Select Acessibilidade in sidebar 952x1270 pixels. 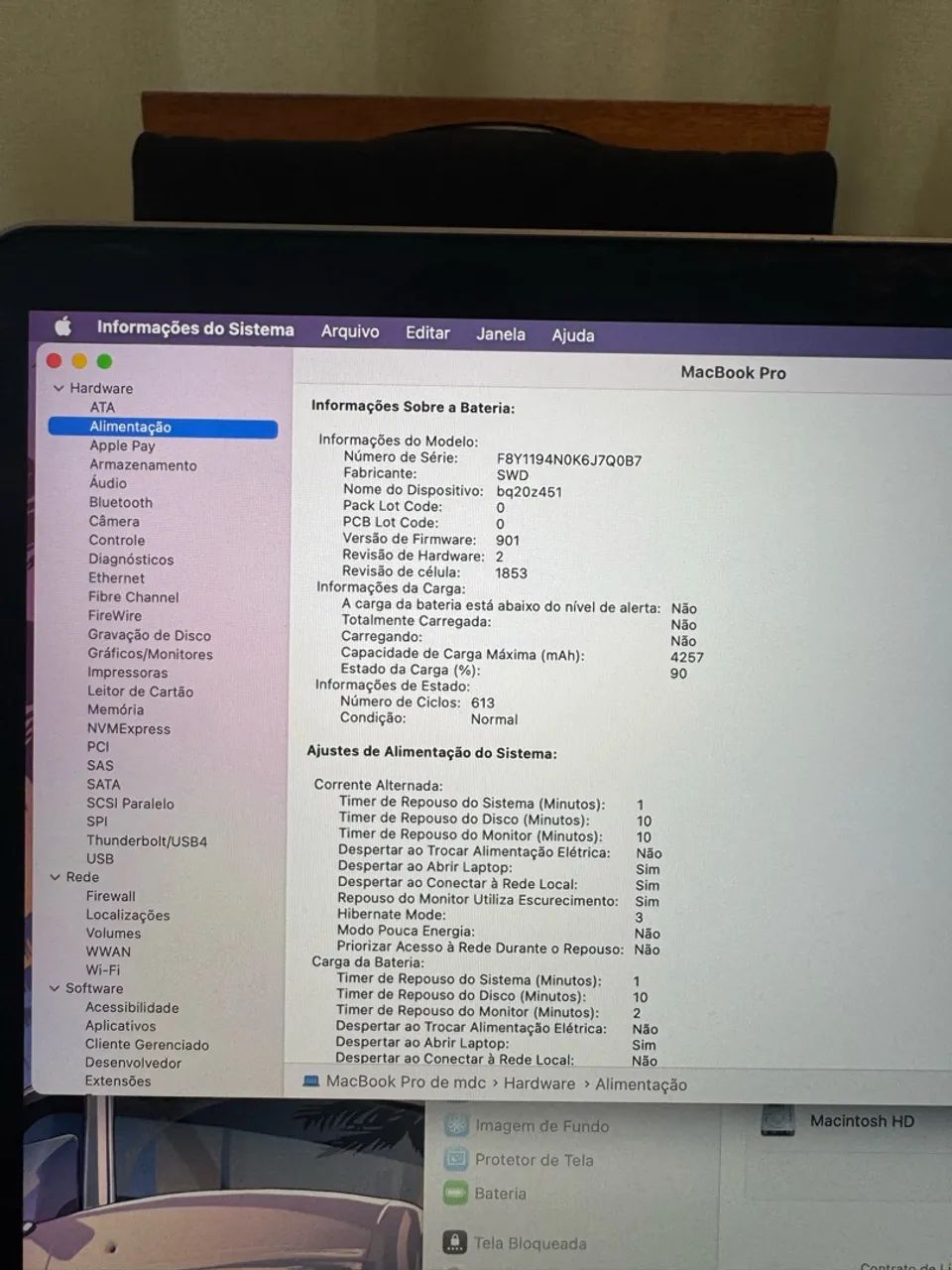tap(132, 1007)
